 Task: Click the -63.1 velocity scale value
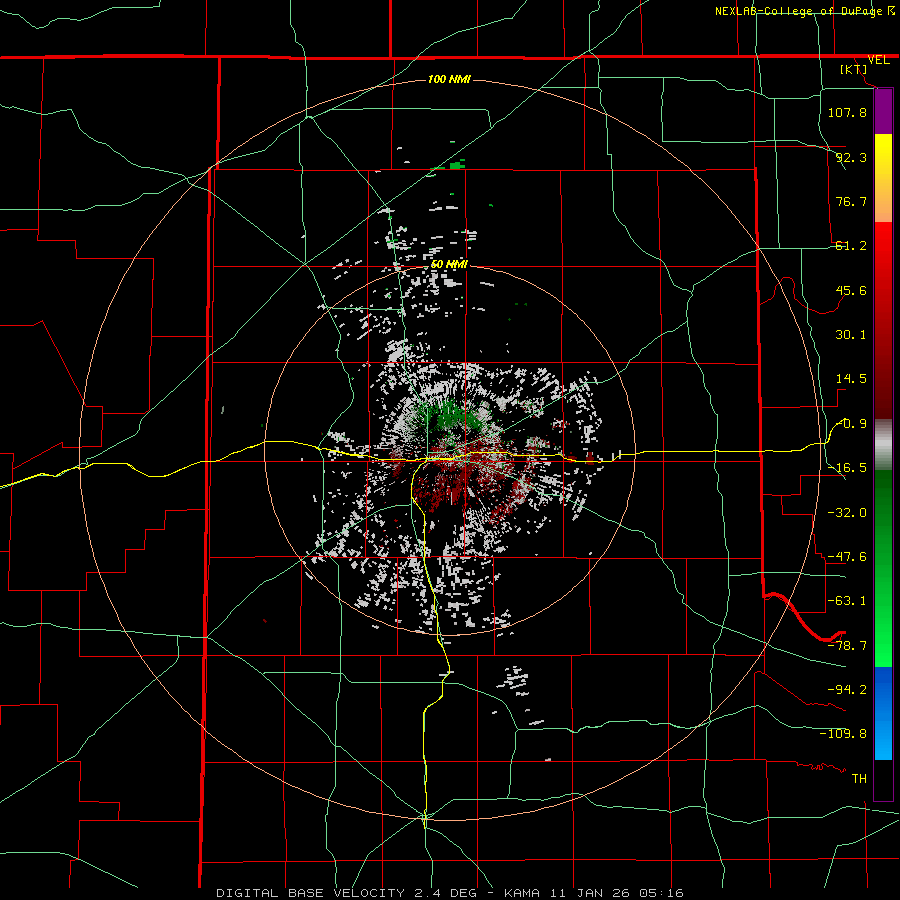pos(847,601)
